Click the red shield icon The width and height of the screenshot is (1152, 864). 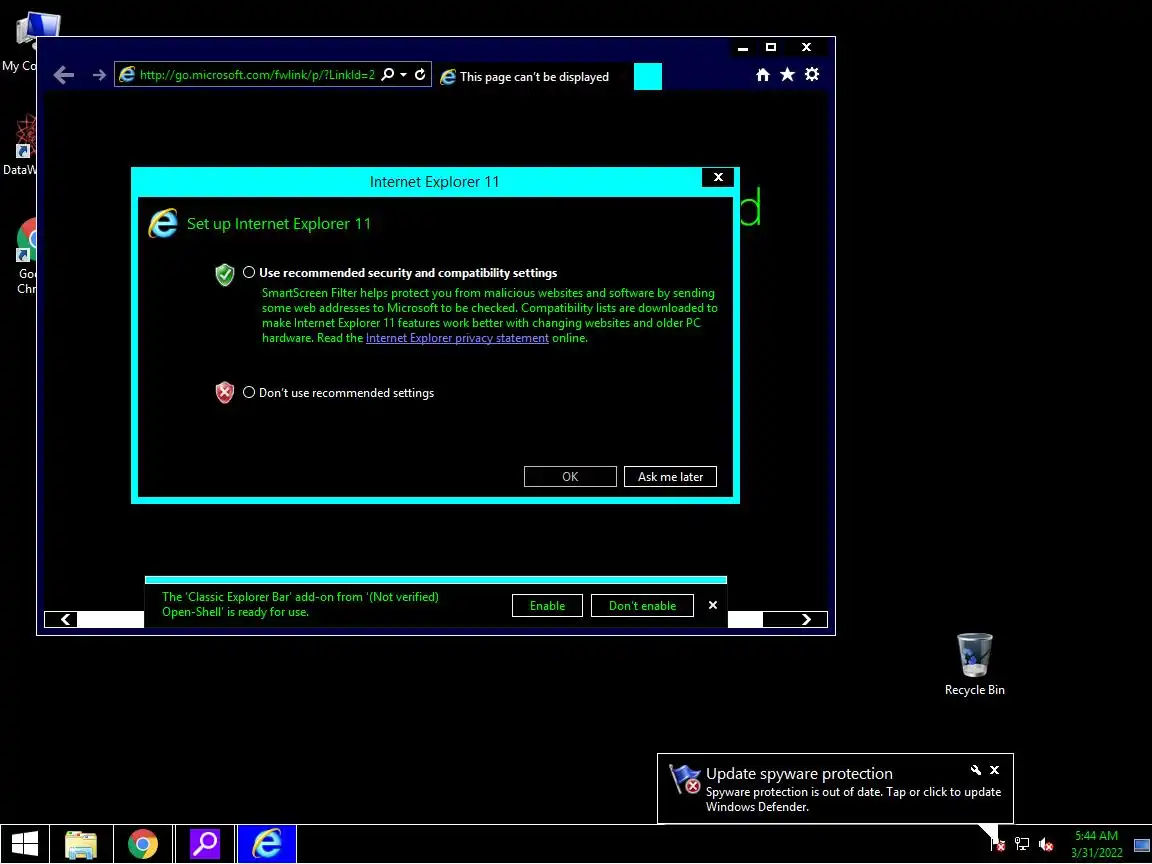(225, 392)
